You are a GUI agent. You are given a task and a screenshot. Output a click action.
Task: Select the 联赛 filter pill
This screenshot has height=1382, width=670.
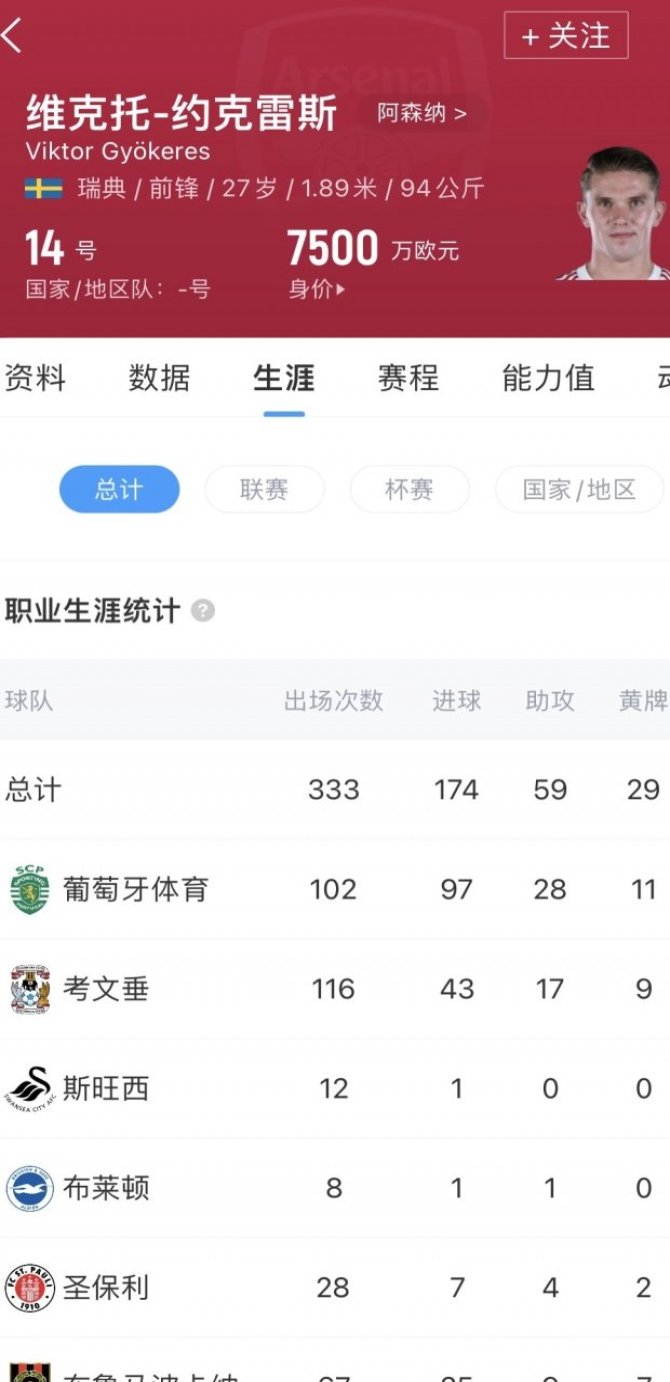pyautogui.click(x=264, y=489)
